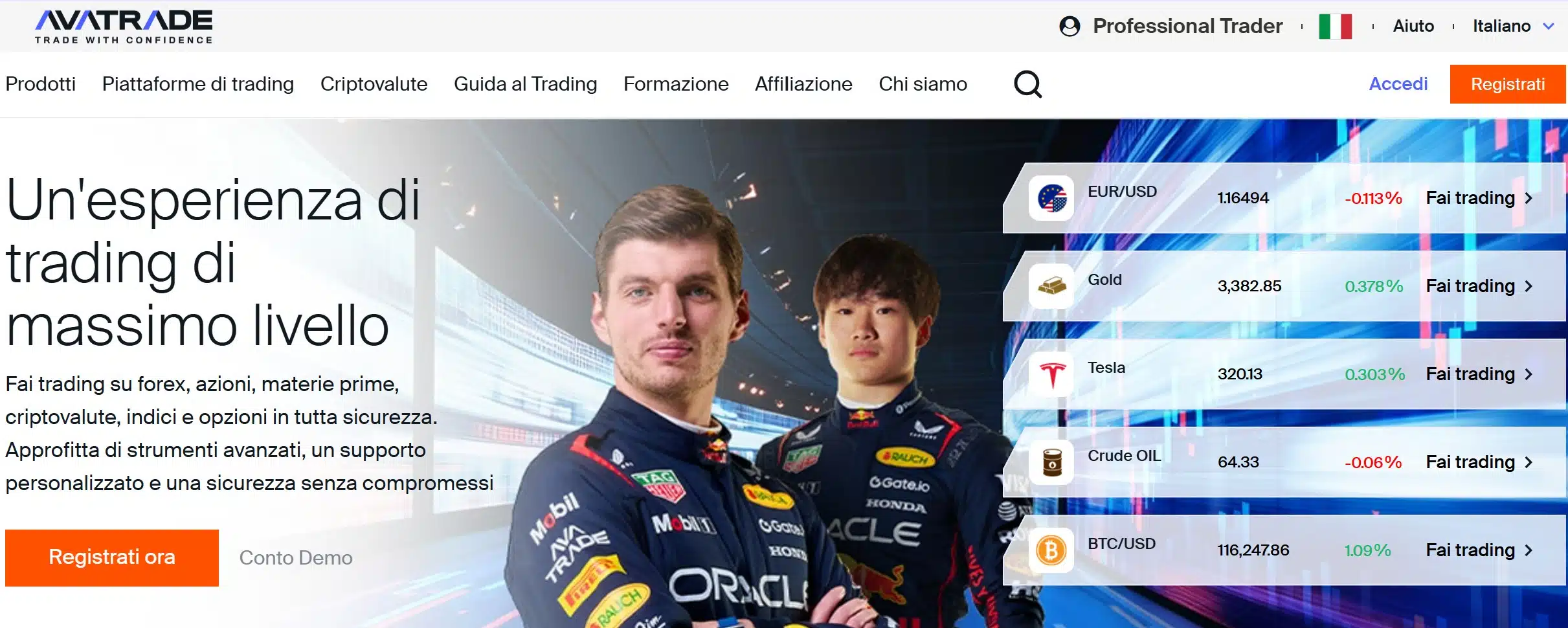The height and width of the screenshot is (628, 1568).
Task: Select the Gold bars icon
Action: (x=1051, y=286)
